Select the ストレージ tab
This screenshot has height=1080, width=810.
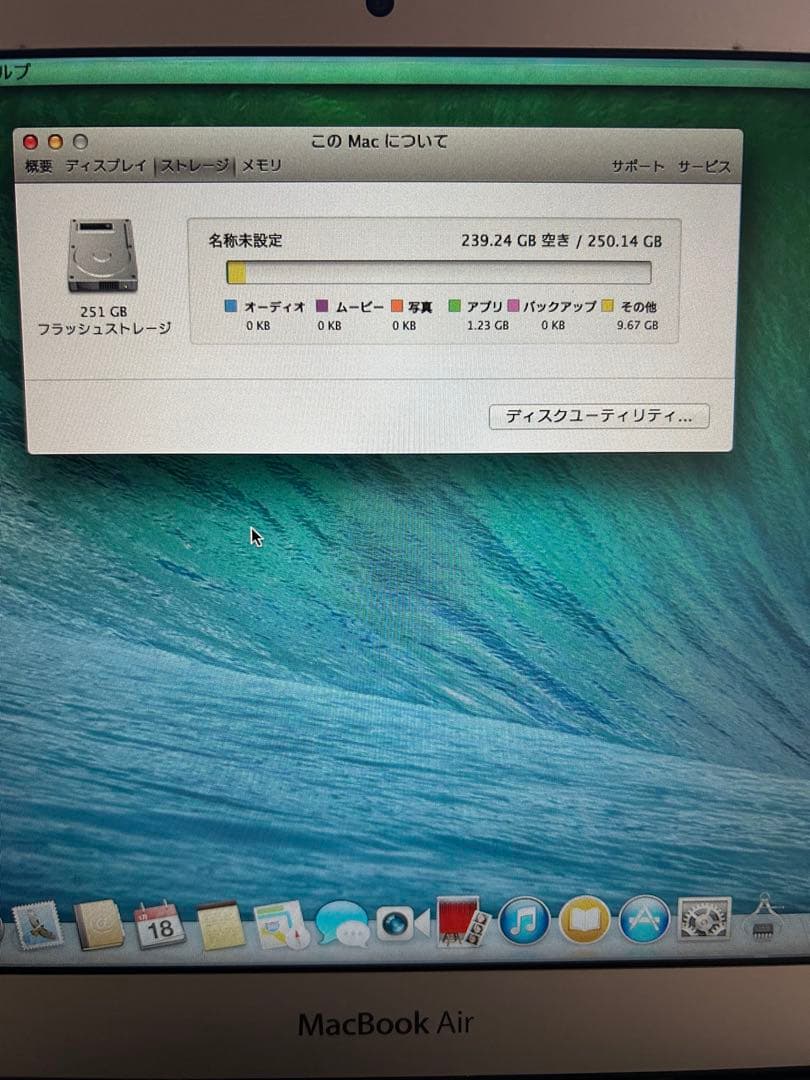click(194, 165)
